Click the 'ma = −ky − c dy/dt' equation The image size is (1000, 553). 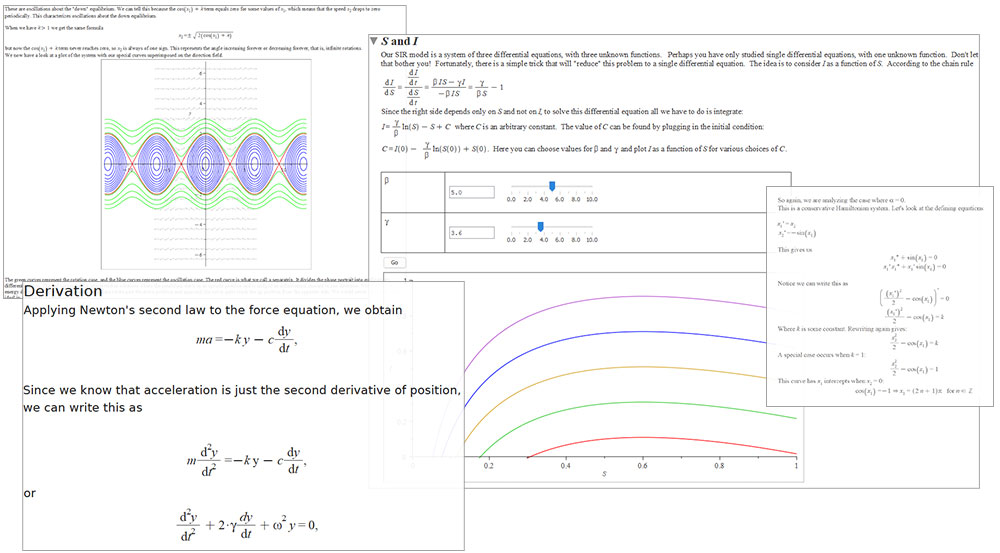click(x=246, y=340)
